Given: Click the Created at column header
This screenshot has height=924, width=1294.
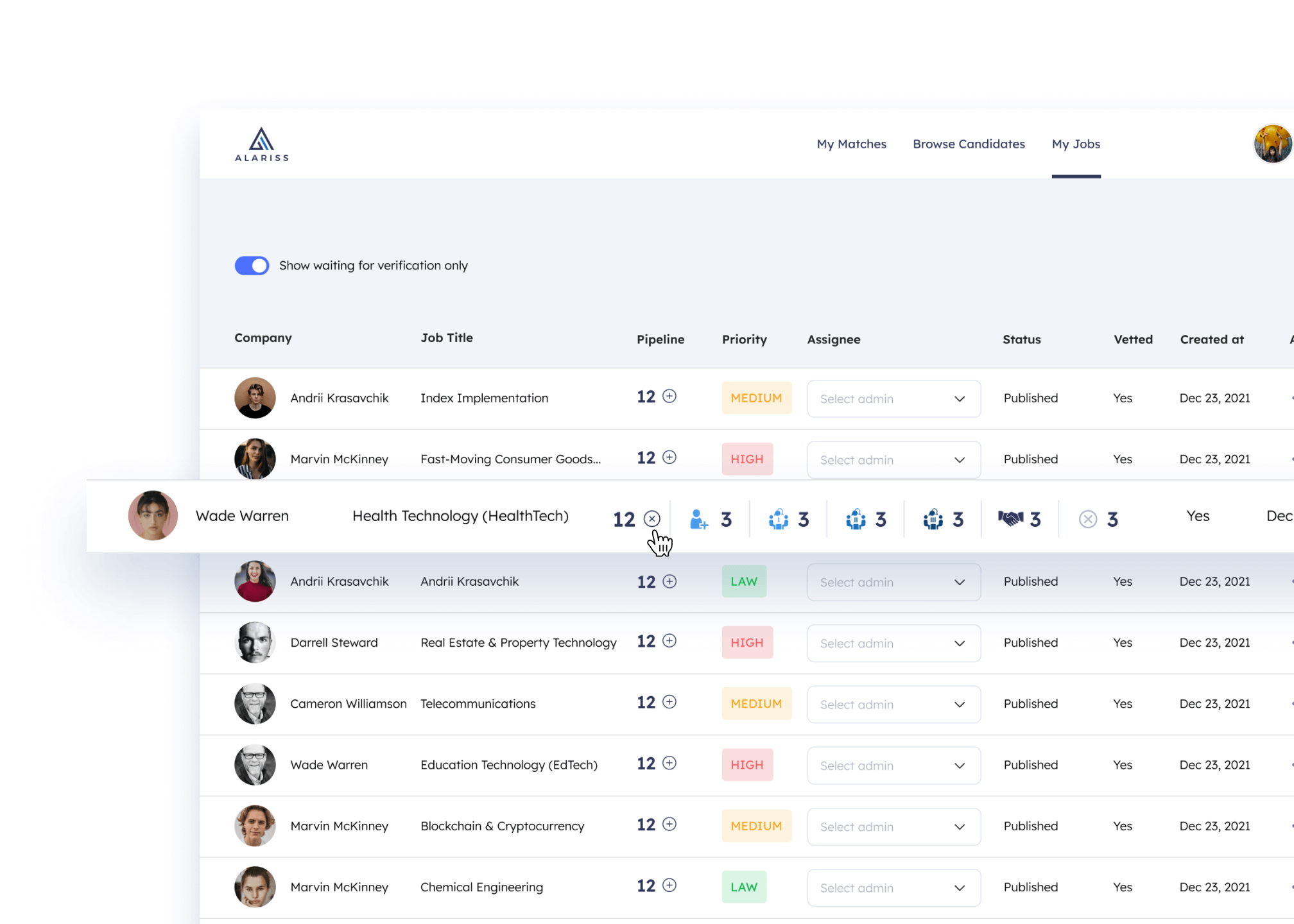Looking at the screenshot, I should click(x=1212, y=339).
